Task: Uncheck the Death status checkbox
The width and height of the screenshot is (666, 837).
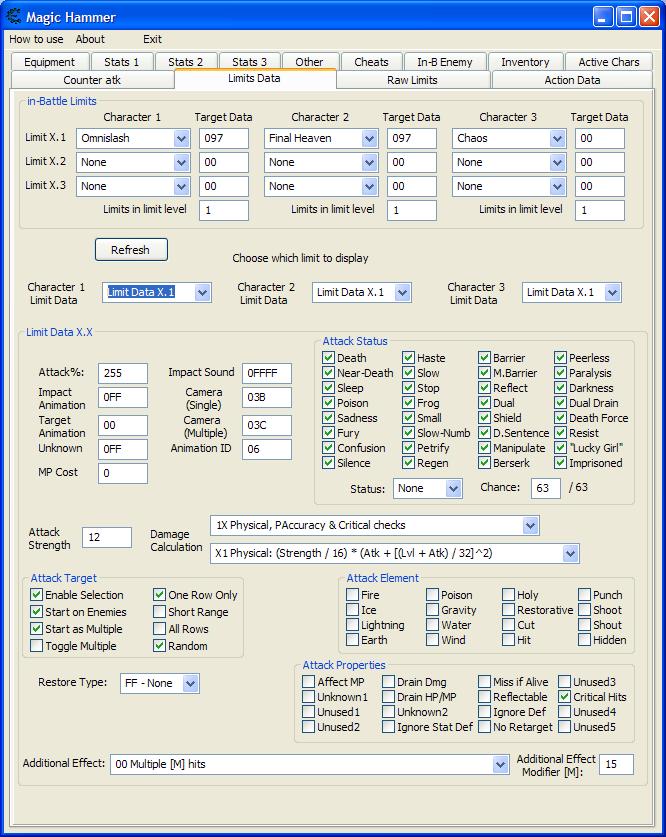Action: click(x=328, y=357)
